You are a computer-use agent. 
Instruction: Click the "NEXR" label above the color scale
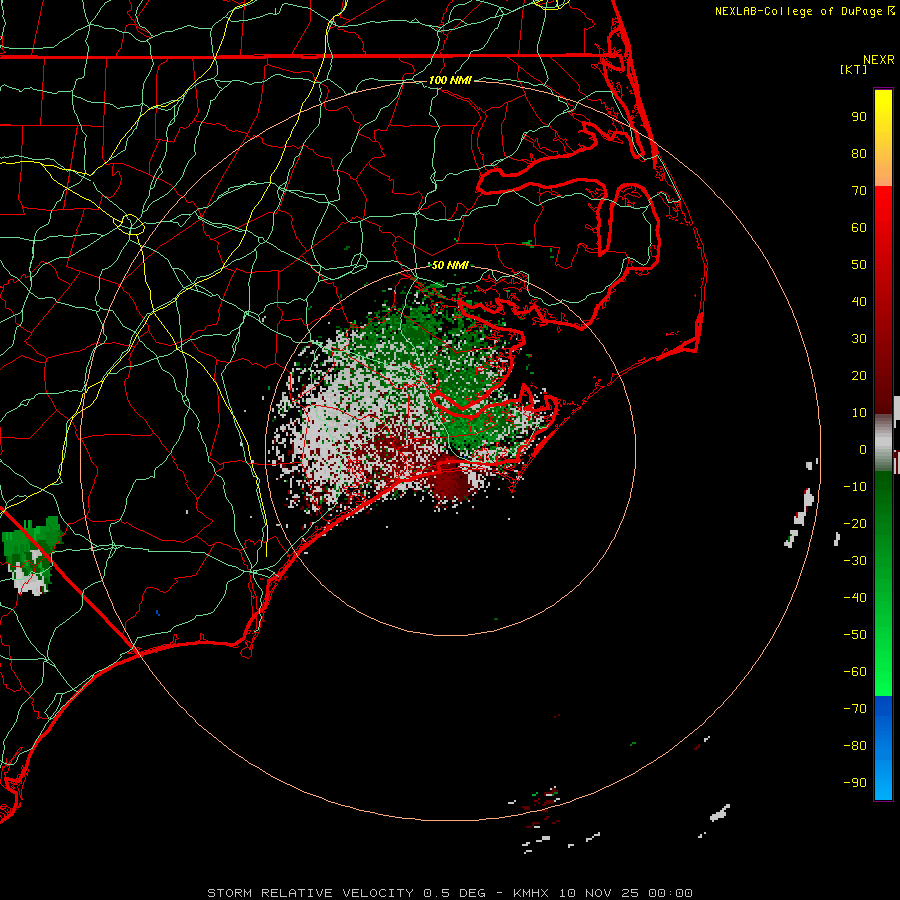pyautogui.click(x=879, y=60)
